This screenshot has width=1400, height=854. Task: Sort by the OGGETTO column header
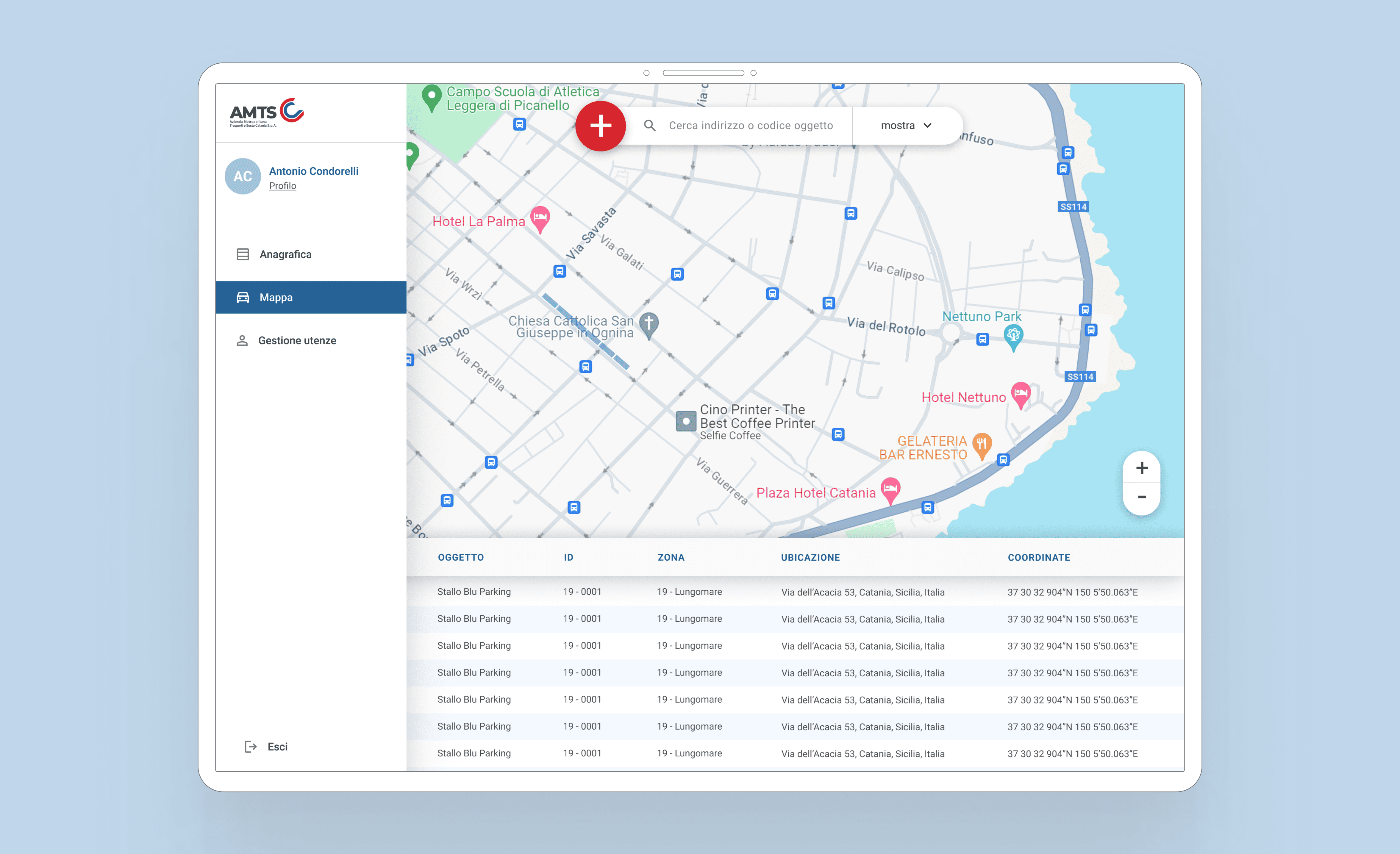click(x=461, y=557)
